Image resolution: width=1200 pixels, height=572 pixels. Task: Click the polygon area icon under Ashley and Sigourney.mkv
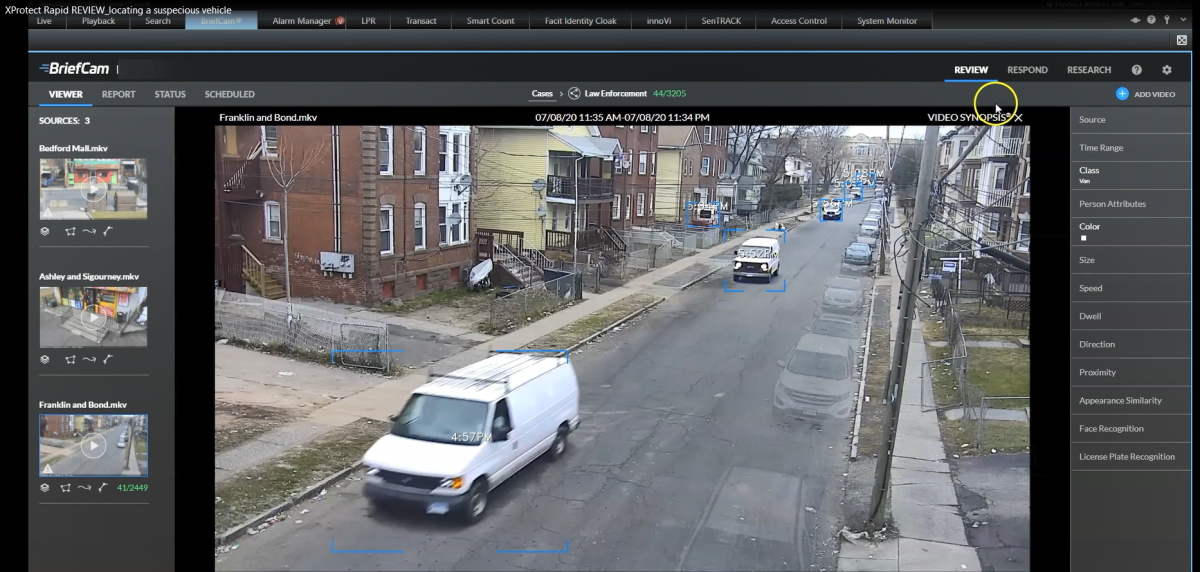pos(70,359)
